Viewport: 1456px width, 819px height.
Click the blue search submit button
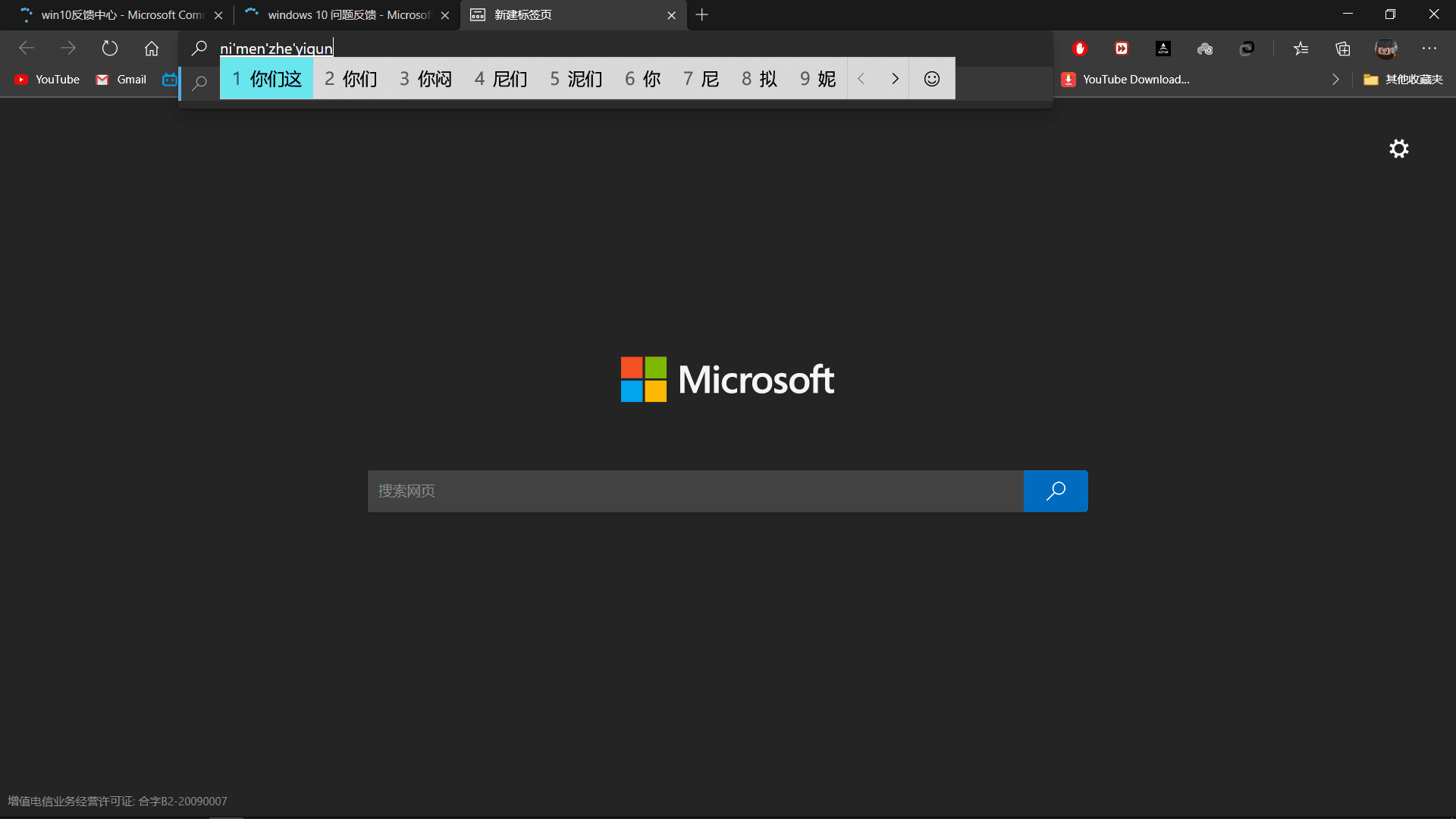pyautogui.click(x=1056, y=491)
